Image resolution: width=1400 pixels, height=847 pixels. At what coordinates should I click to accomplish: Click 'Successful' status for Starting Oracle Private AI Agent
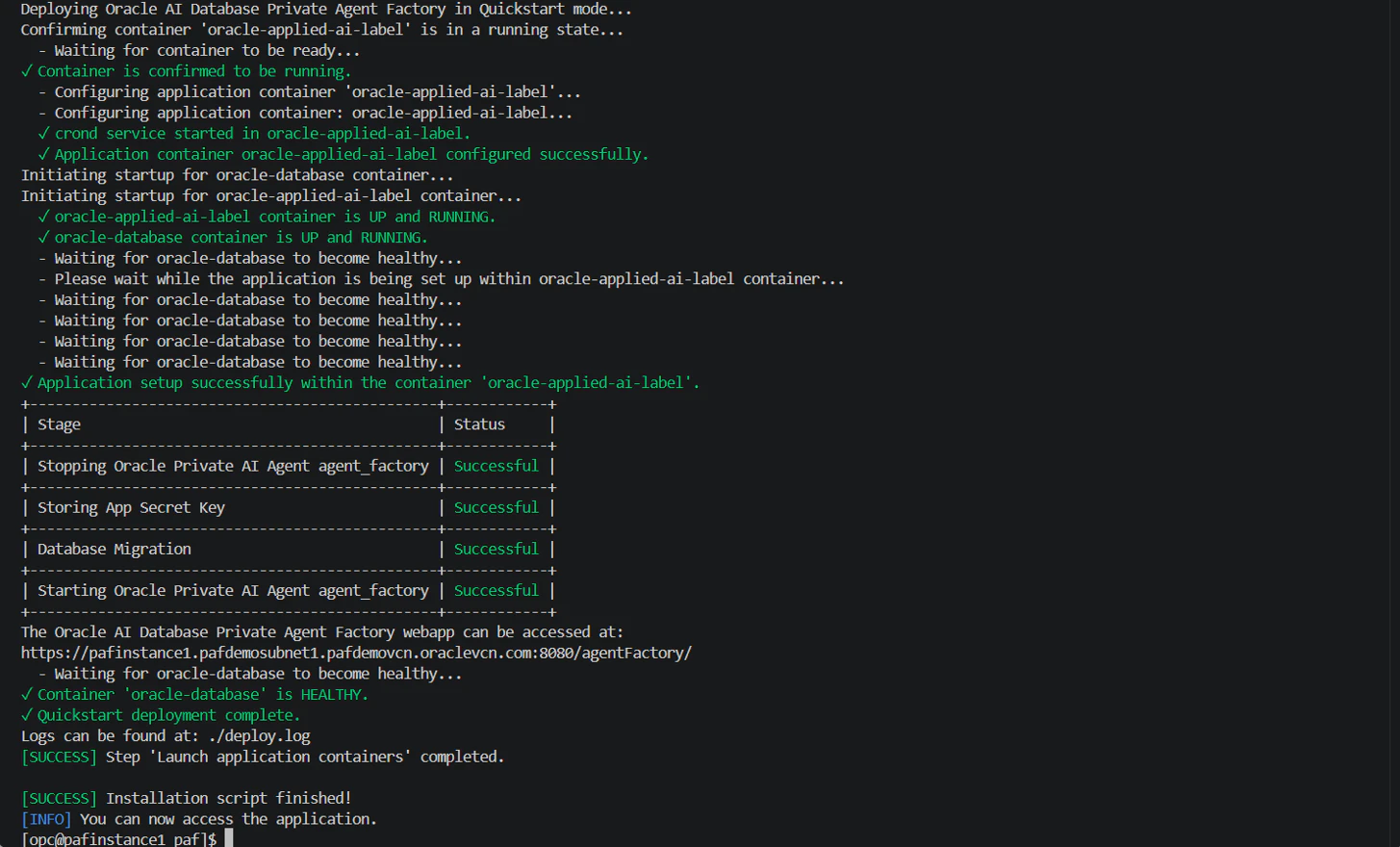[496, 591]
